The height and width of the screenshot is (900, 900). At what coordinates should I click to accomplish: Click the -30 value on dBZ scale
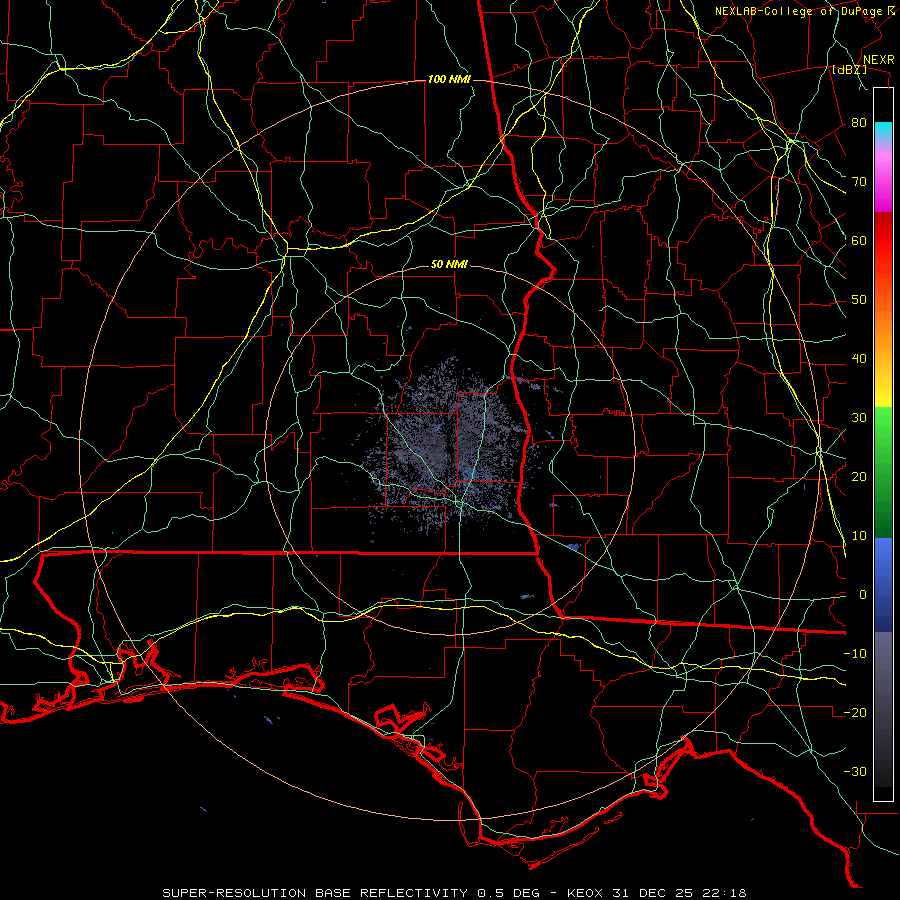855,771
